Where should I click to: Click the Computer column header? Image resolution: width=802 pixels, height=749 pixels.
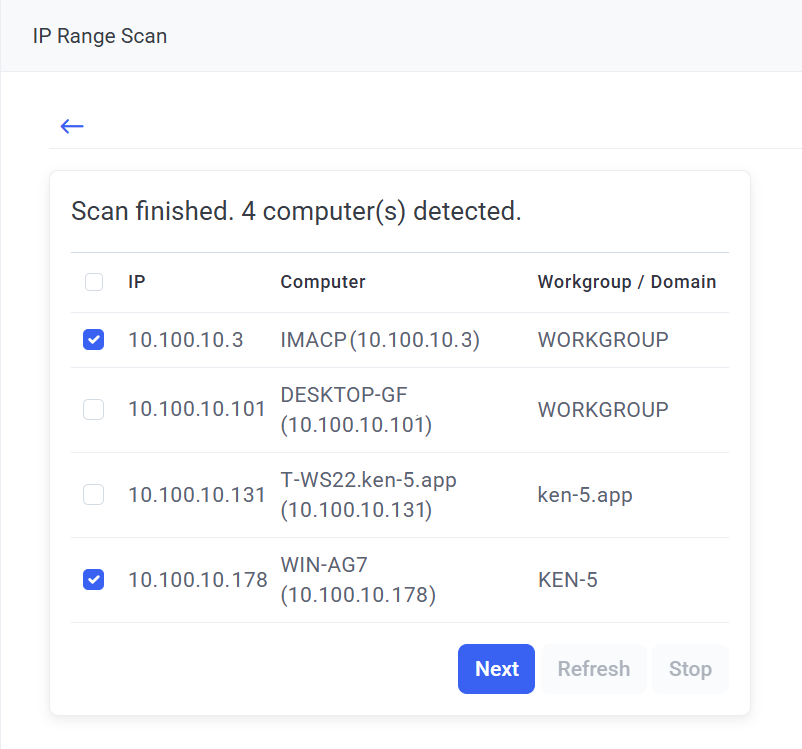(x=323, y=282)
